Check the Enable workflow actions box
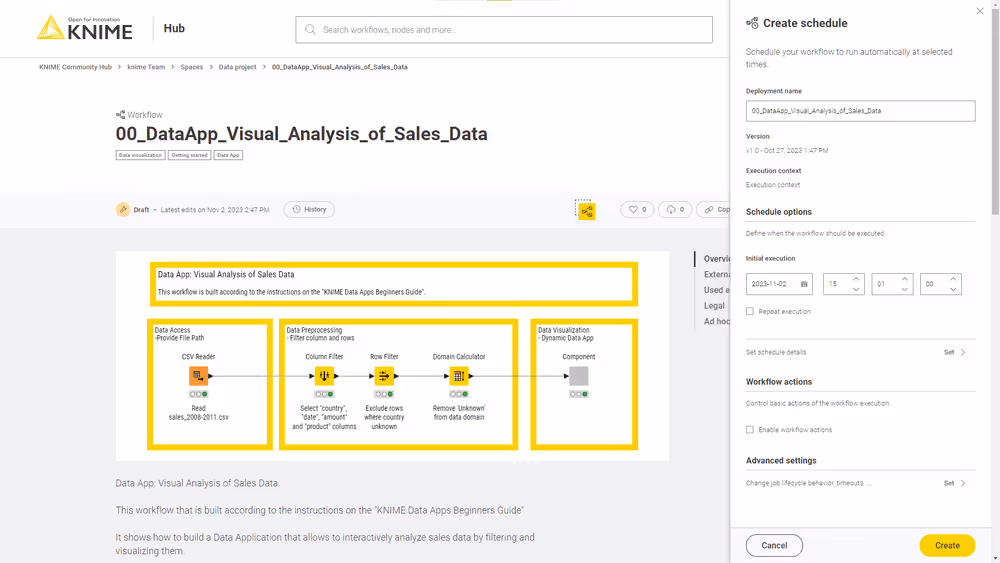 750,430
